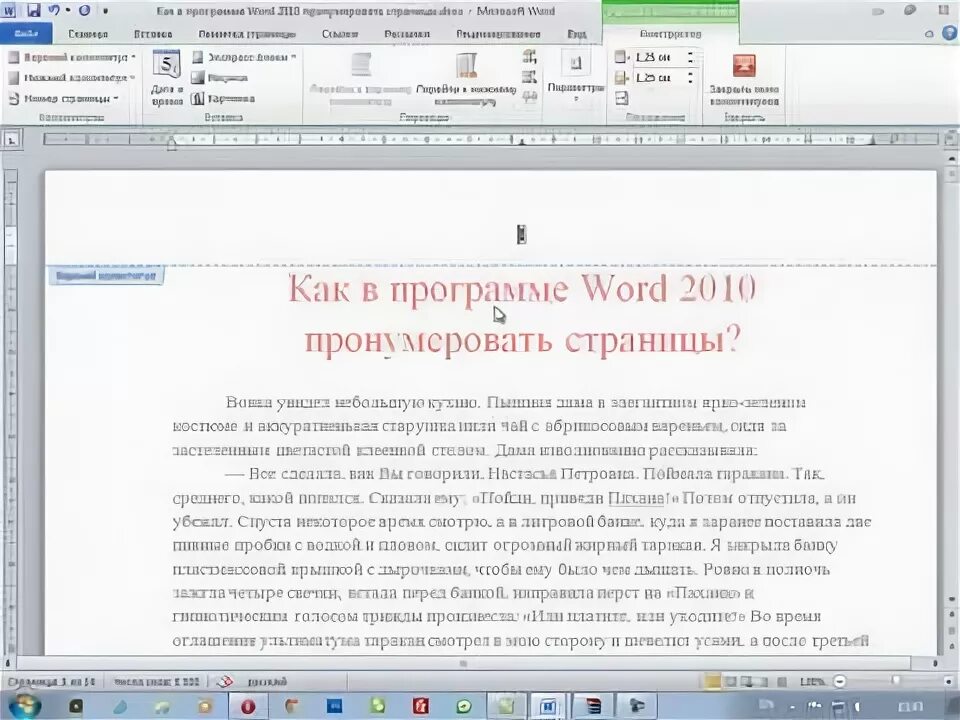The height and width of the screenshot is (720, 960).
Task: Select the Конструктор header tools tab
Action: 670,34
